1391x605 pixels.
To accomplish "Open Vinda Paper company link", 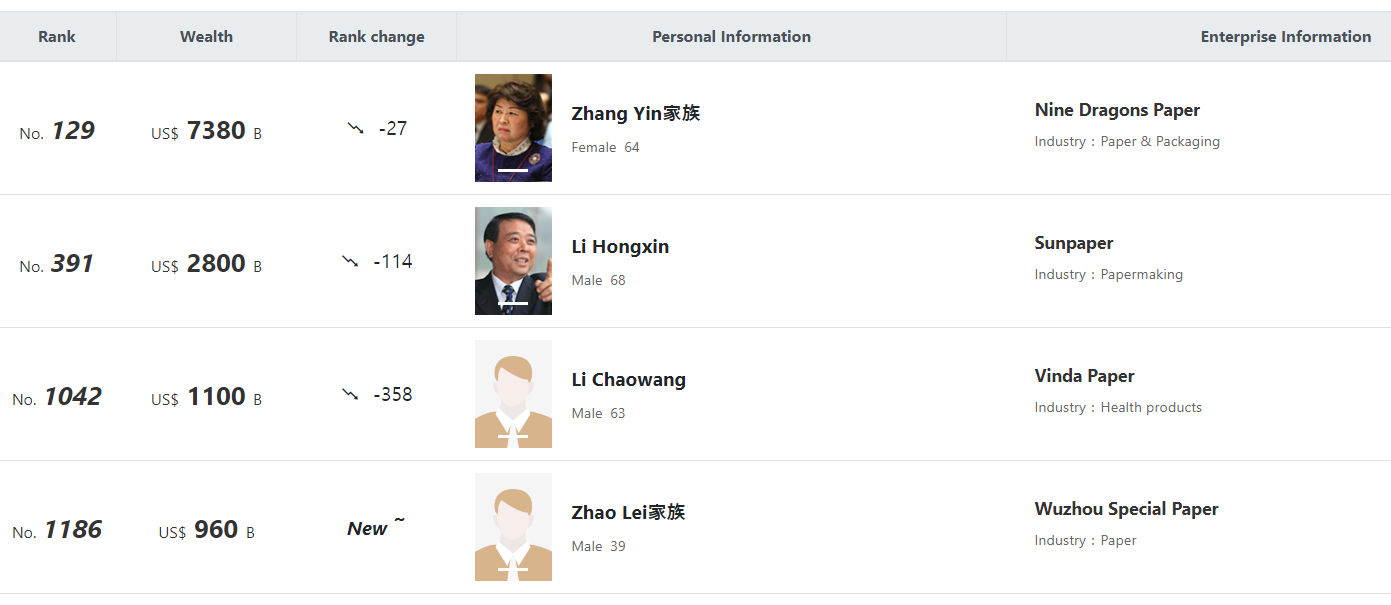I will pos(1084,376).
